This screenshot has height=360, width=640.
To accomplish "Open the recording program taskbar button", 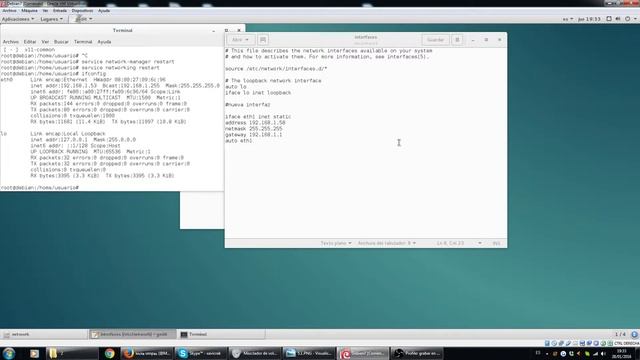I will point(417,353).
